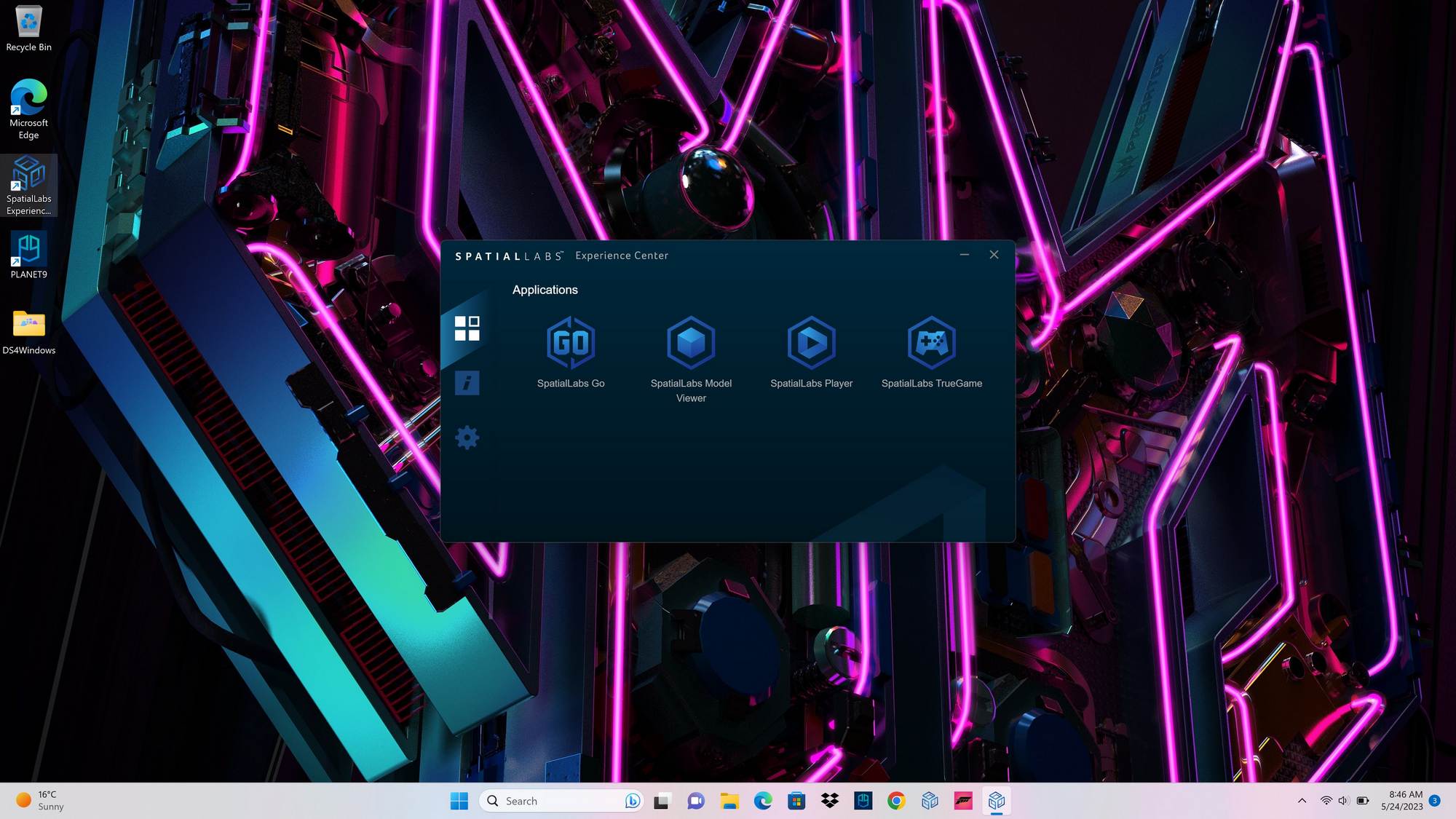Open Microsoft Edge from the taskbar
The height and width of the screenshot is (819, 1456).
(x=762, y=801)
